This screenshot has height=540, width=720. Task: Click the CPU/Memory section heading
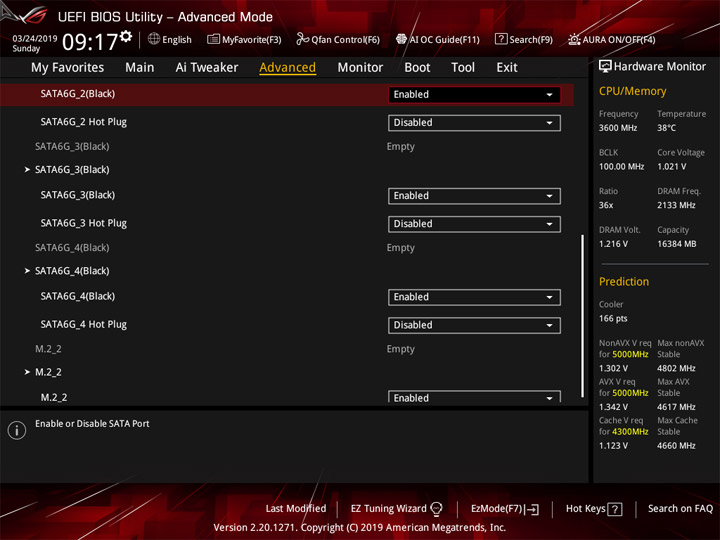(x=632, y=91)
